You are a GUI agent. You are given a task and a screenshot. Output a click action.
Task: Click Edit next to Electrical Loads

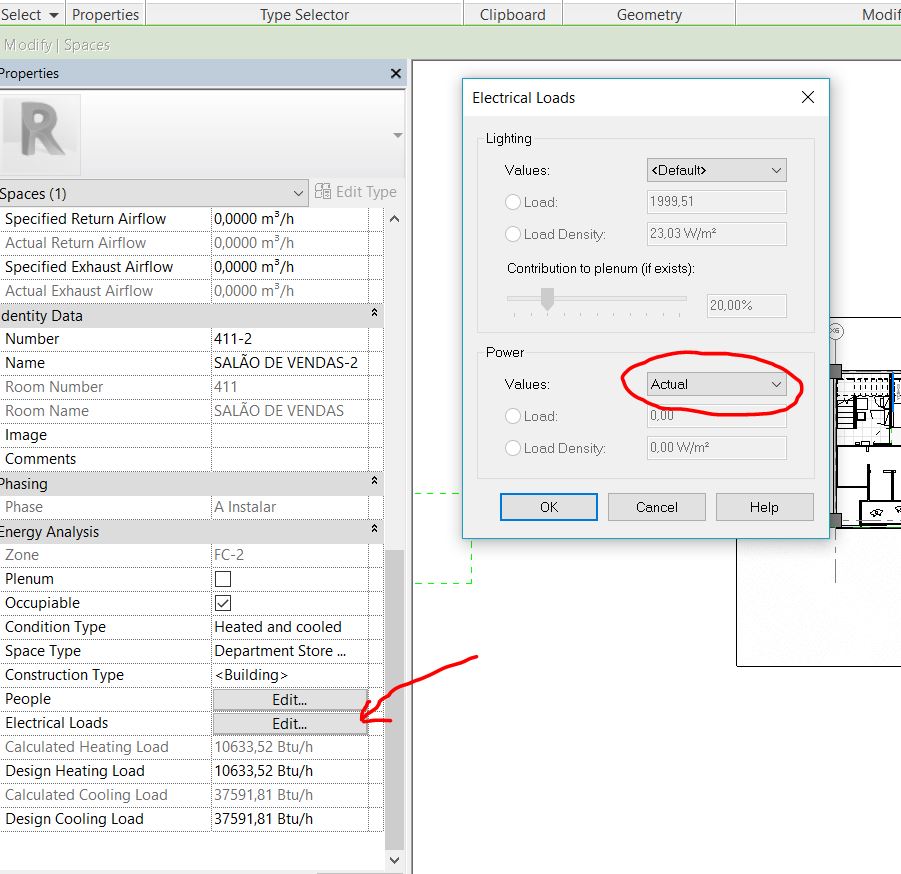tap(289, 722)
